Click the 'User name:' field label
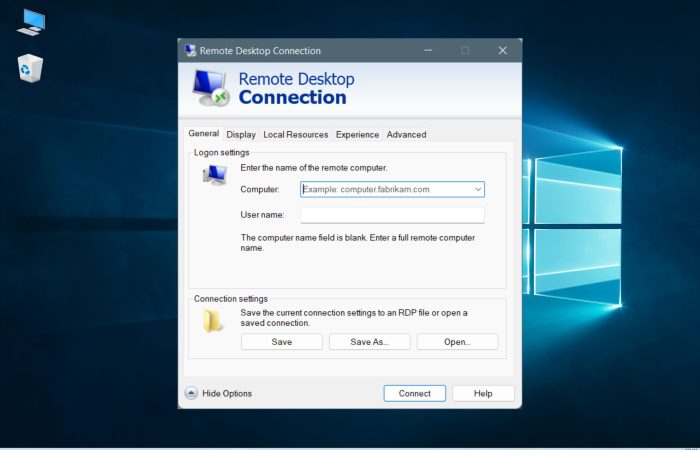Screen dimensions: 700x450 point(262,215)
